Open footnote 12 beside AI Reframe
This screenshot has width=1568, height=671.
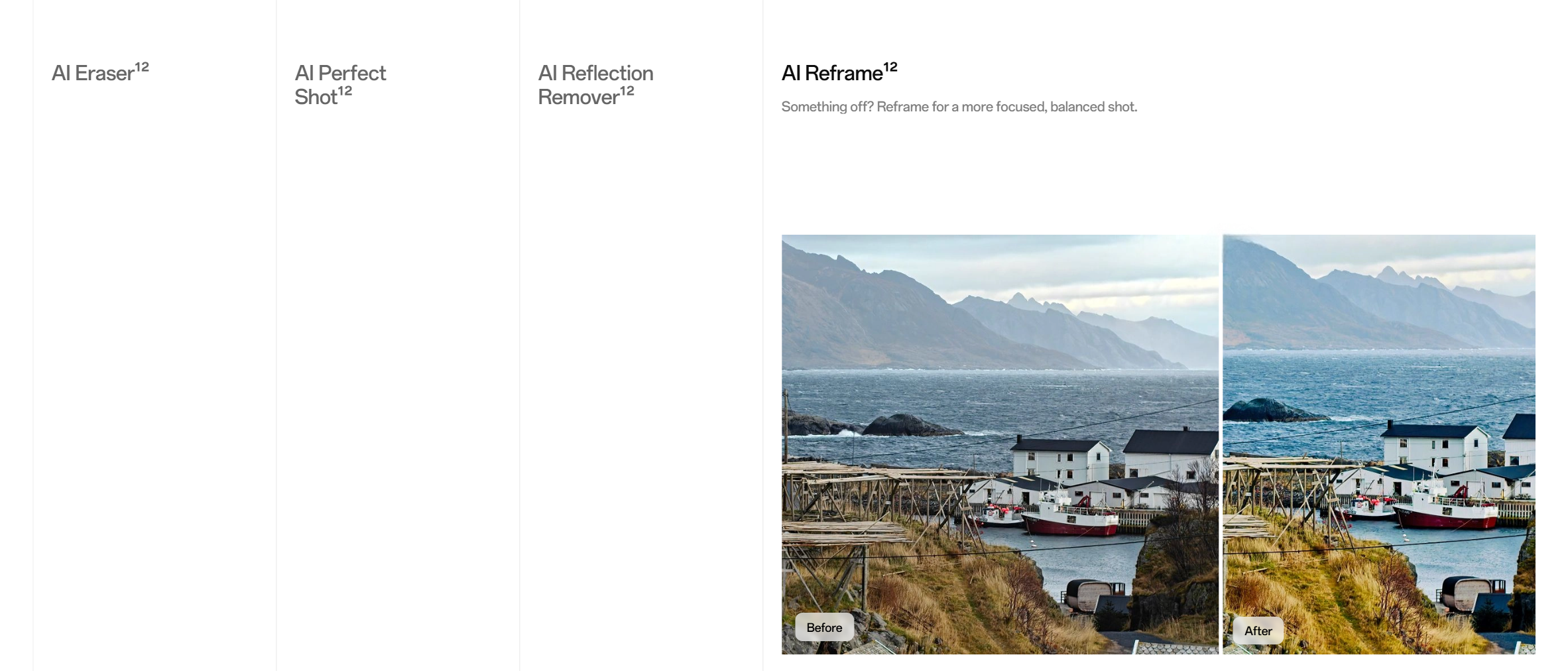890,67
